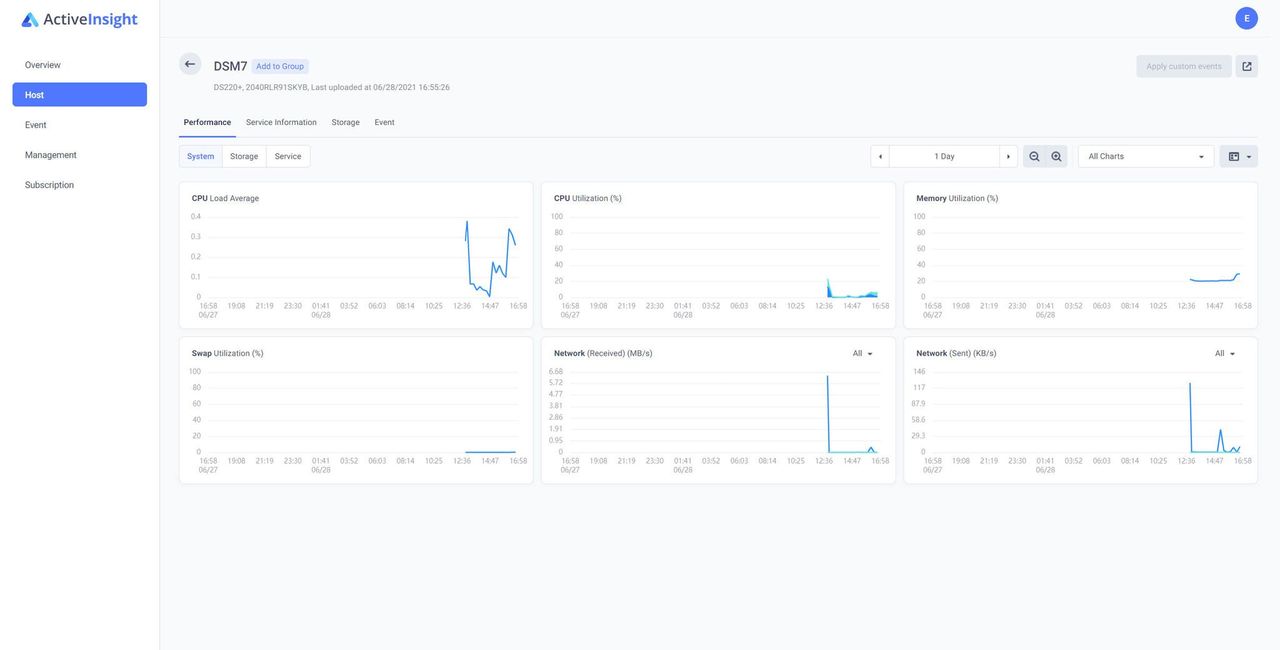The width and height of the screenshot is (1280, 650).
Task: Click the Apply custom events button
Action: click(x=1184, y=66)
